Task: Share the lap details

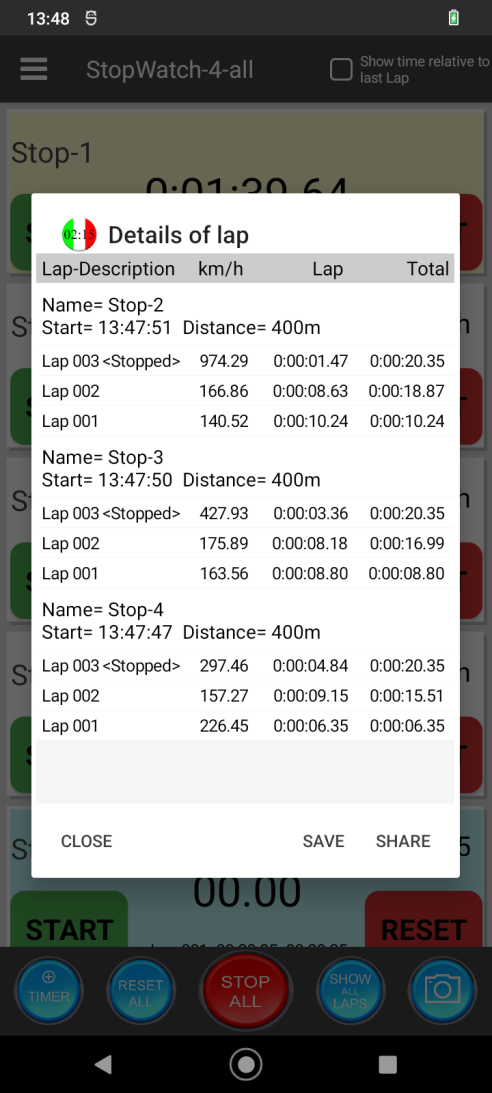Action: coord(403,841)
